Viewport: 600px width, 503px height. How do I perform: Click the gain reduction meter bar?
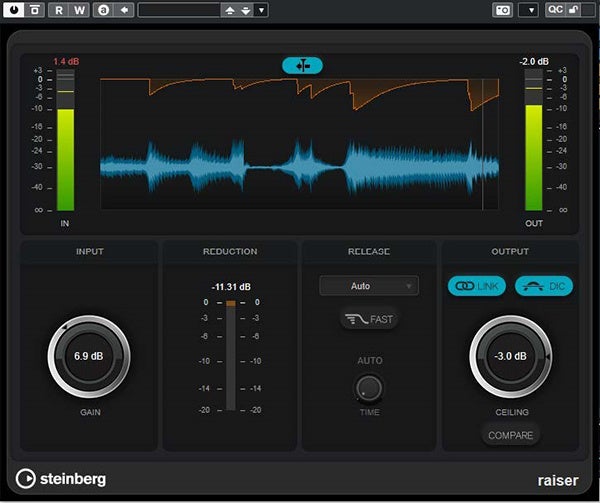click(x=231, y=355)
